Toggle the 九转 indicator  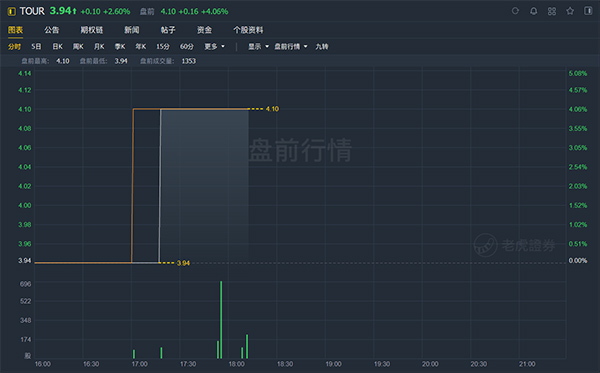click(x=322, y=47)
